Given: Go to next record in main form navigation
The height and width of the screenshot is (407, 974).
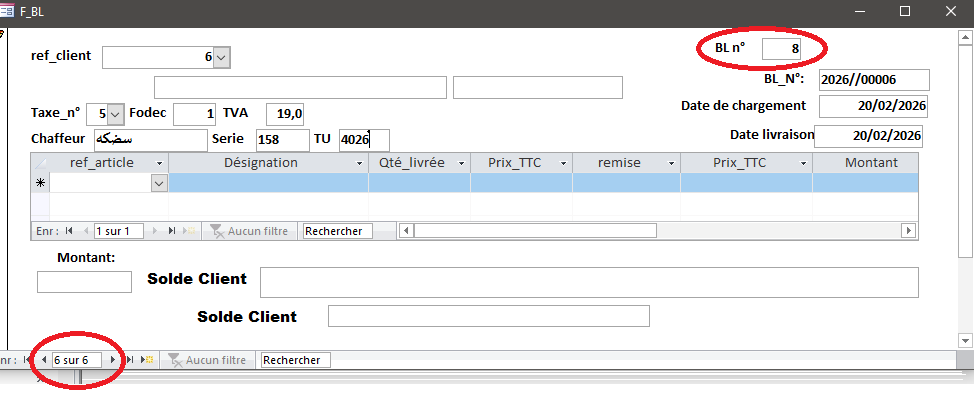Looking at the screenshot, I should coord(112,360).
